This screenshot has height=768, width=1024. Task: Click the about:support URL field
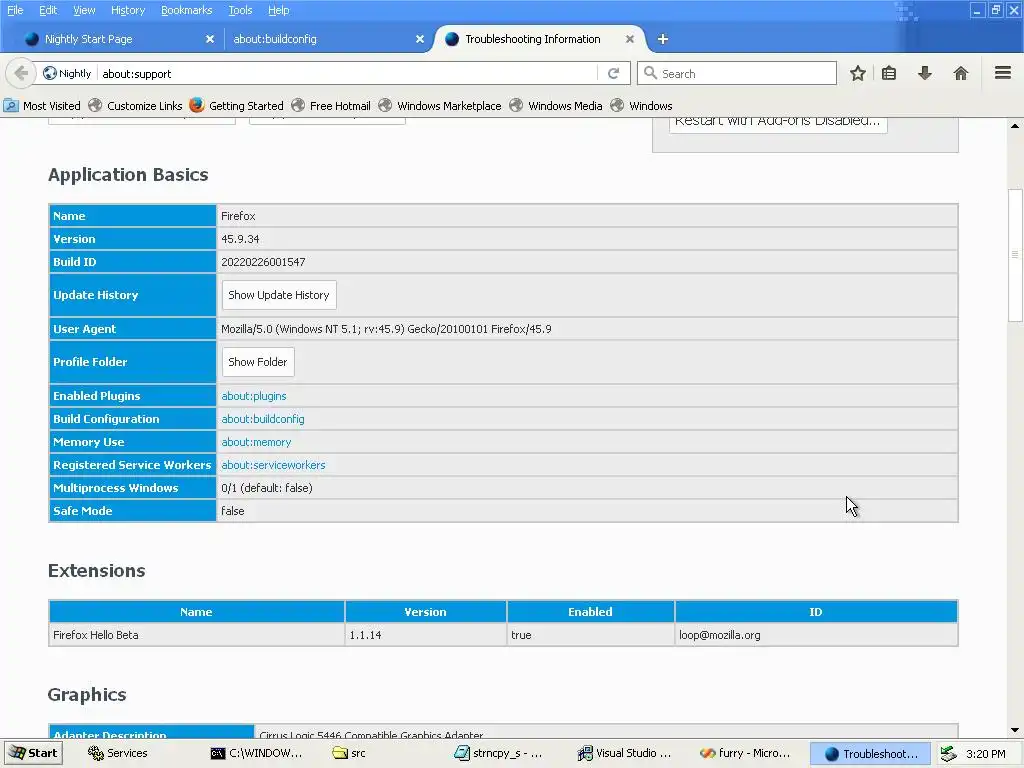coord(348,73)
